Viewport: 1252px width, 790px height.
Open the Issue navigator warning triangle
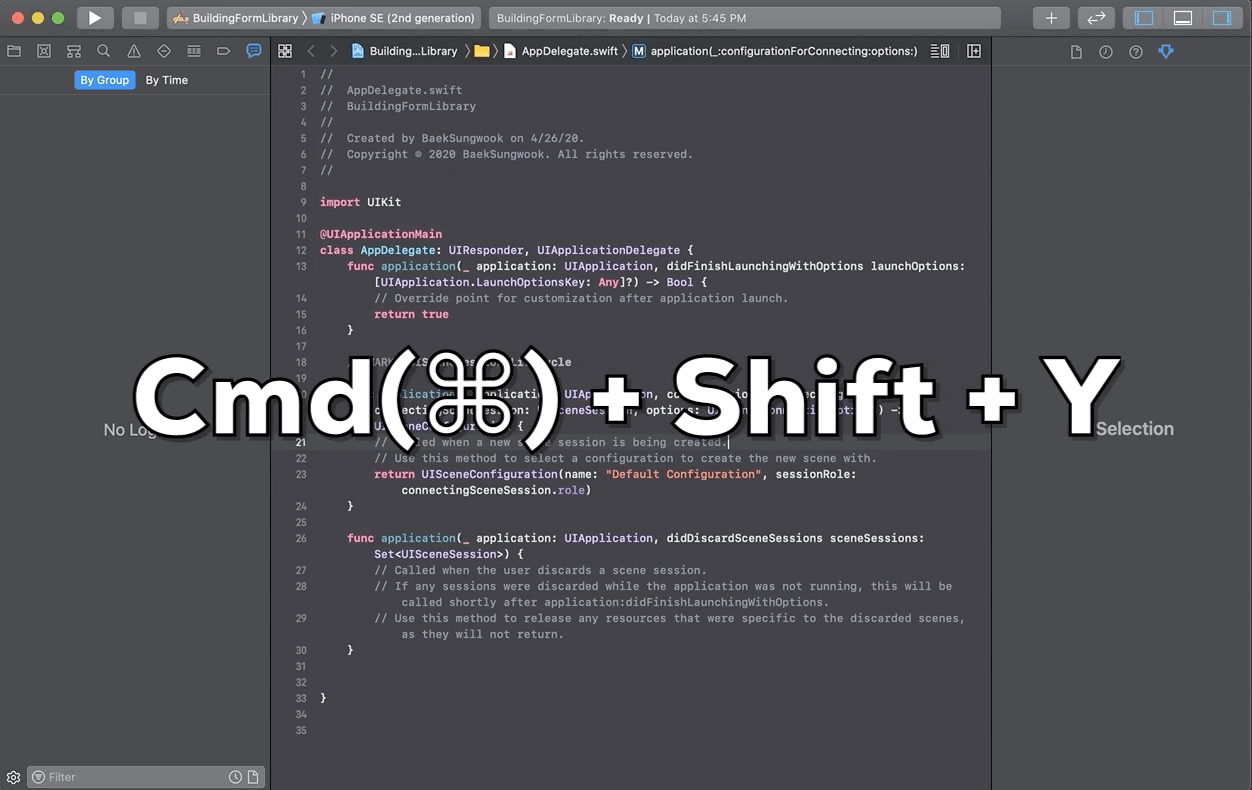tap(133, 51)
